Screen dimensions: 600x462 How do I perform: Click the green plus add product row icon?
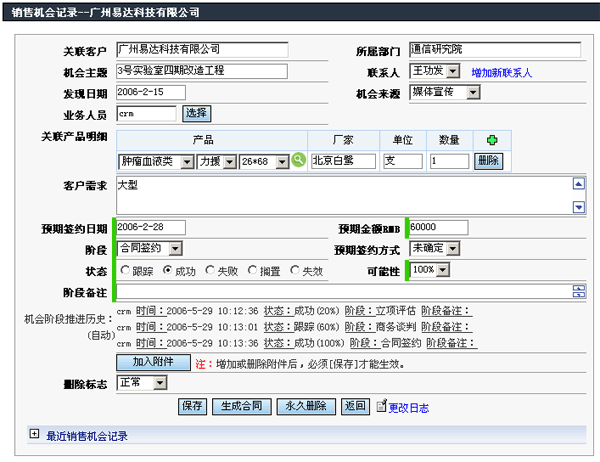(492, 140)
